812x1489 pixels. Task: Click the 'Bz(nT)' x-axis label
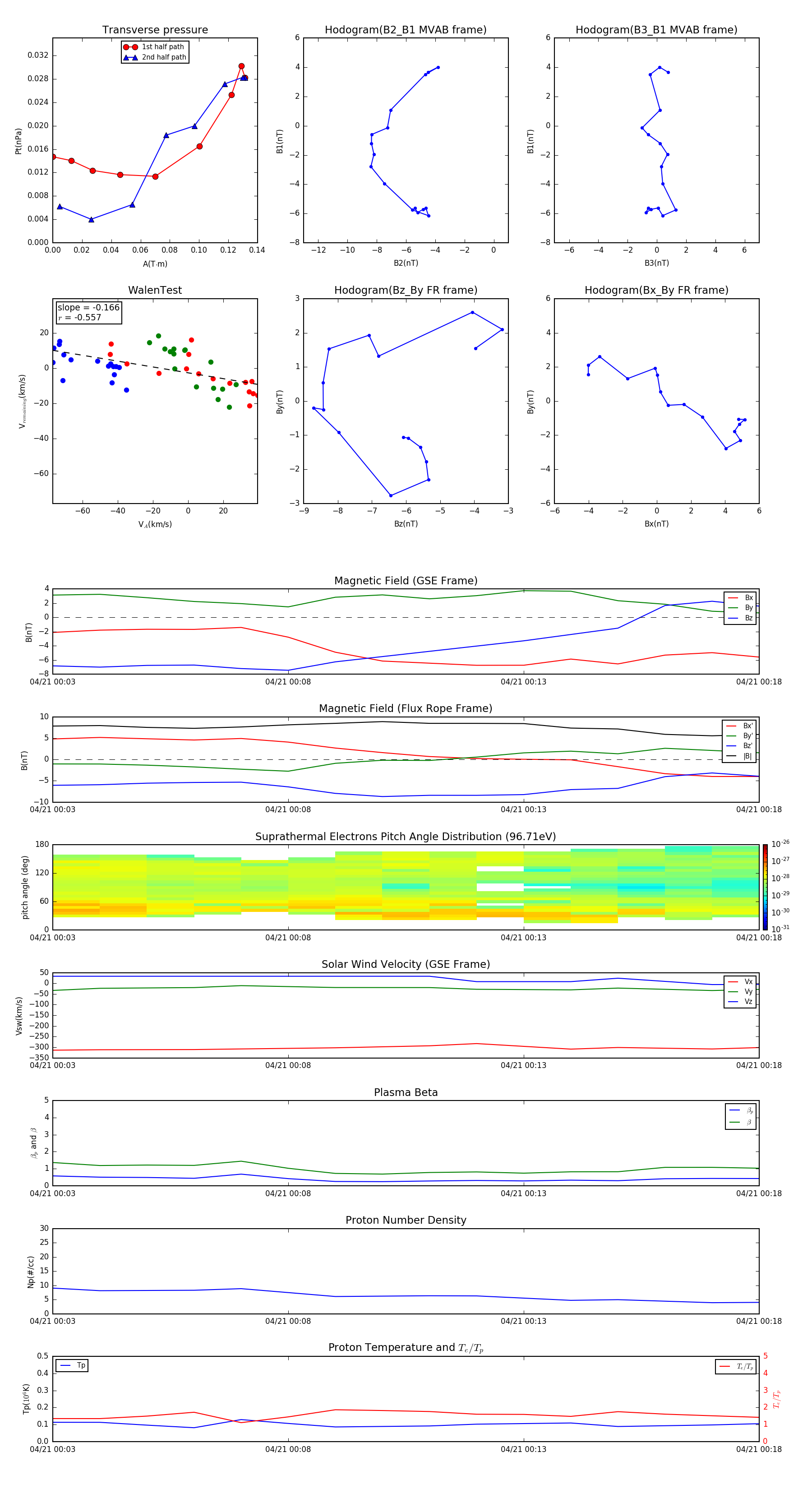tap(406, 524)
